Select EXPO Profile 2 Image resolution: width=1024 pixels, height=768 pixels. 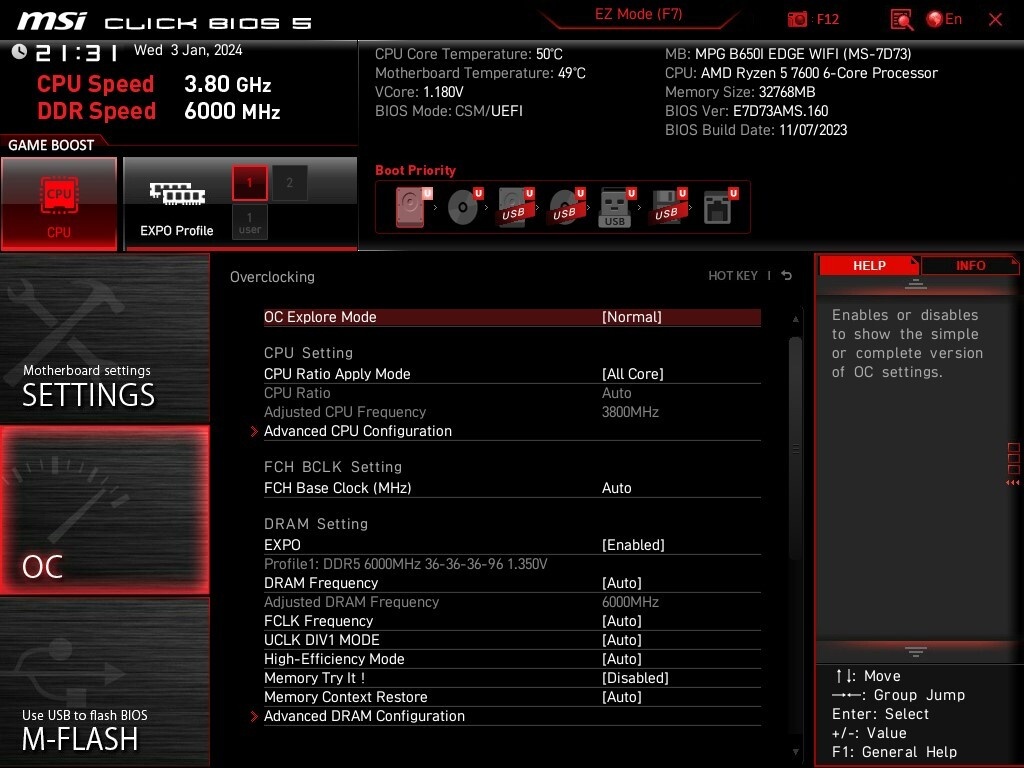click(x=289, y=183)
